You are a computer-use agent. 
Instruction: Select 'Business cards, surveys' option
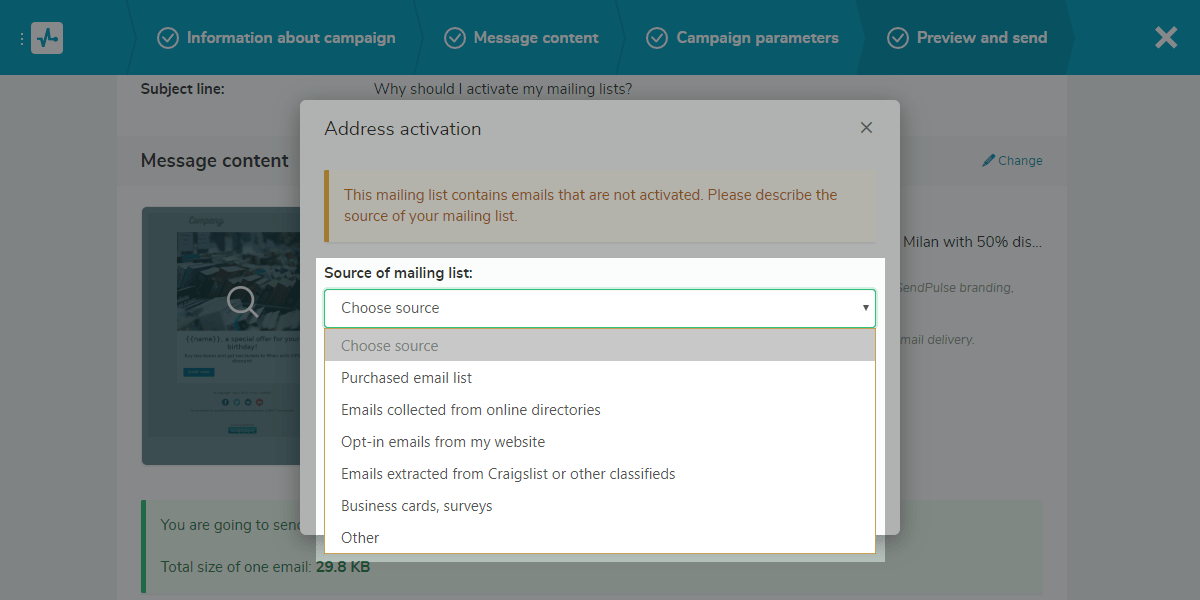(416, 506)
